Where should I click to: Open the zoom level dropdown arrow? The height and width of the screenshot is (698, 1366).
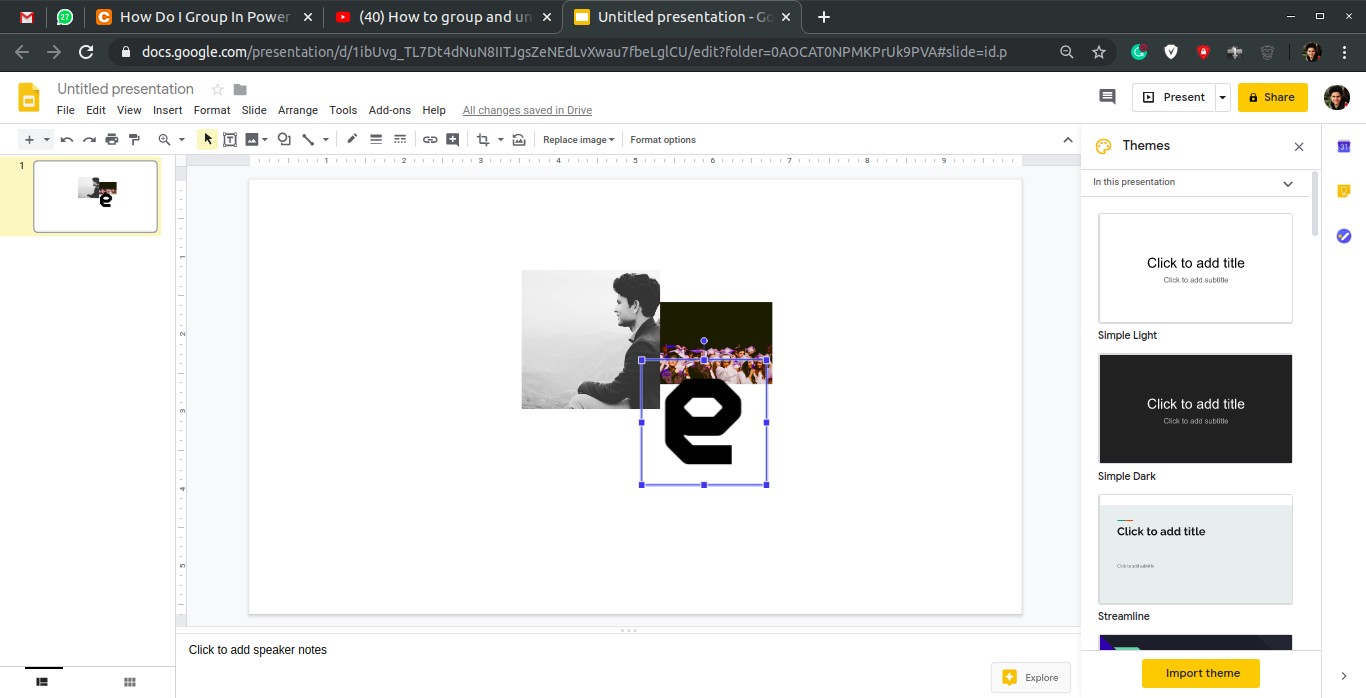click(x=181, y=140)
